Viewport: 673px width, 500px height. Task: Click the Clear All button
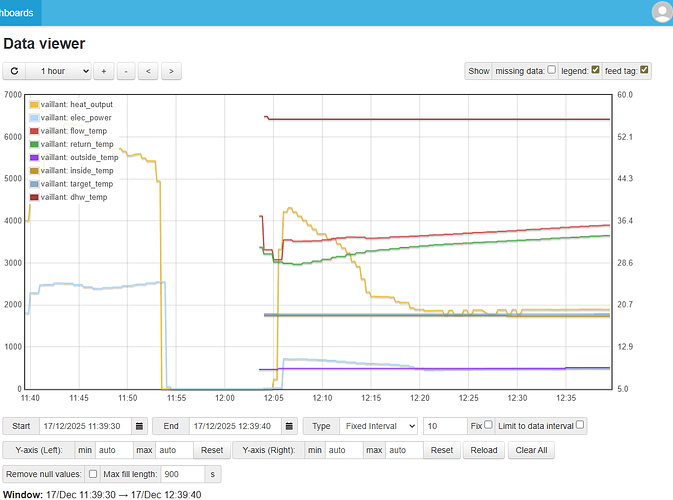click(x=530, y=450)
